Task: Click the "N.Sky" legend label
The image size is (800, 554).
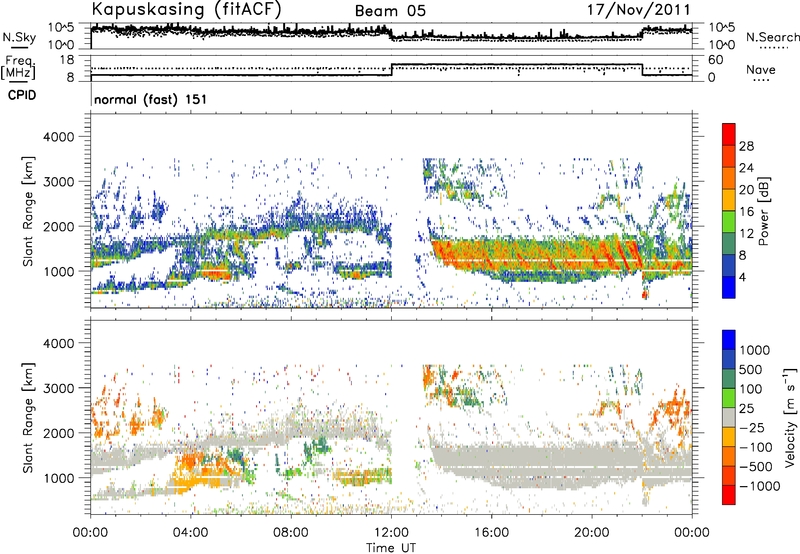Action: (19, 37)
